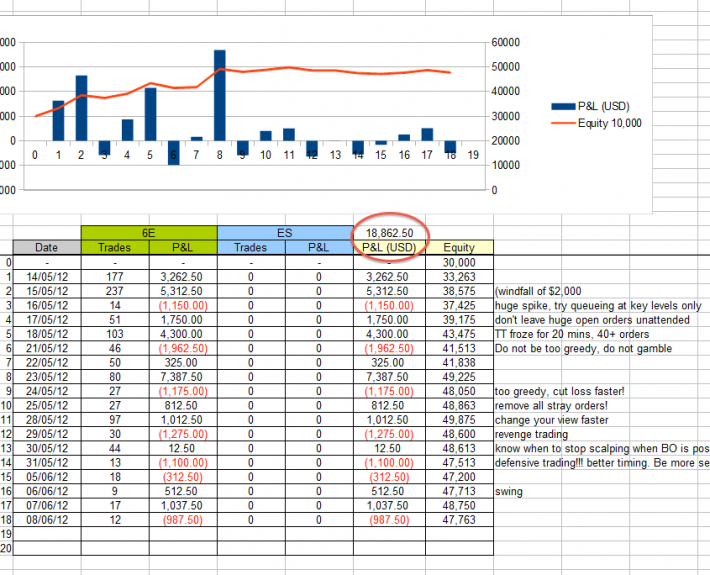Image resolution: width=710 pixels, height=575 pixels.
Task: Click row number 20 header
Action: pyautogui.click(x=5, y=549)
